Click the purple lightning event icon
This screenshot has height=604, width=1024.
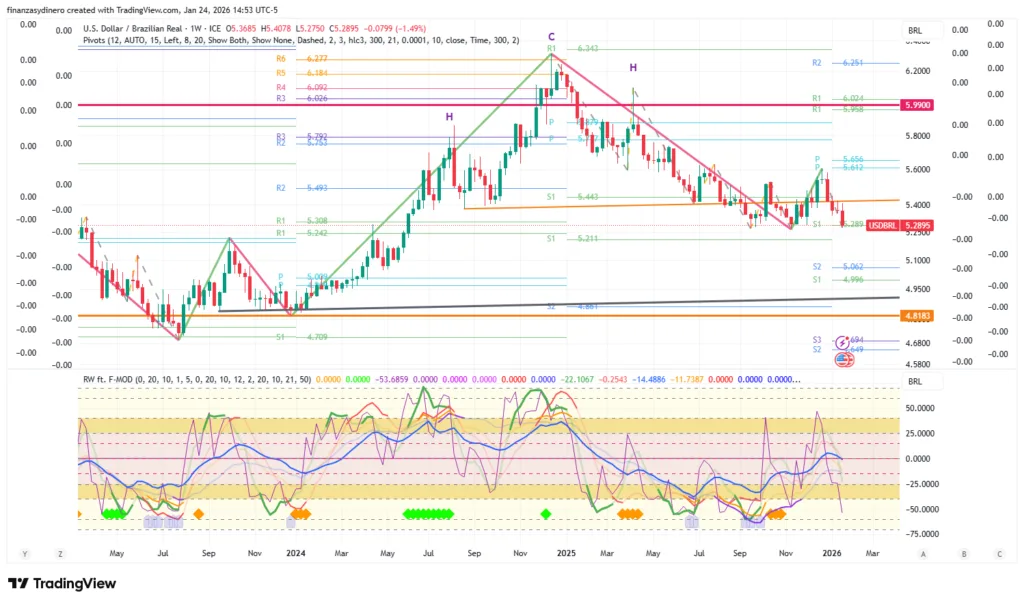[x=843, y=342]
